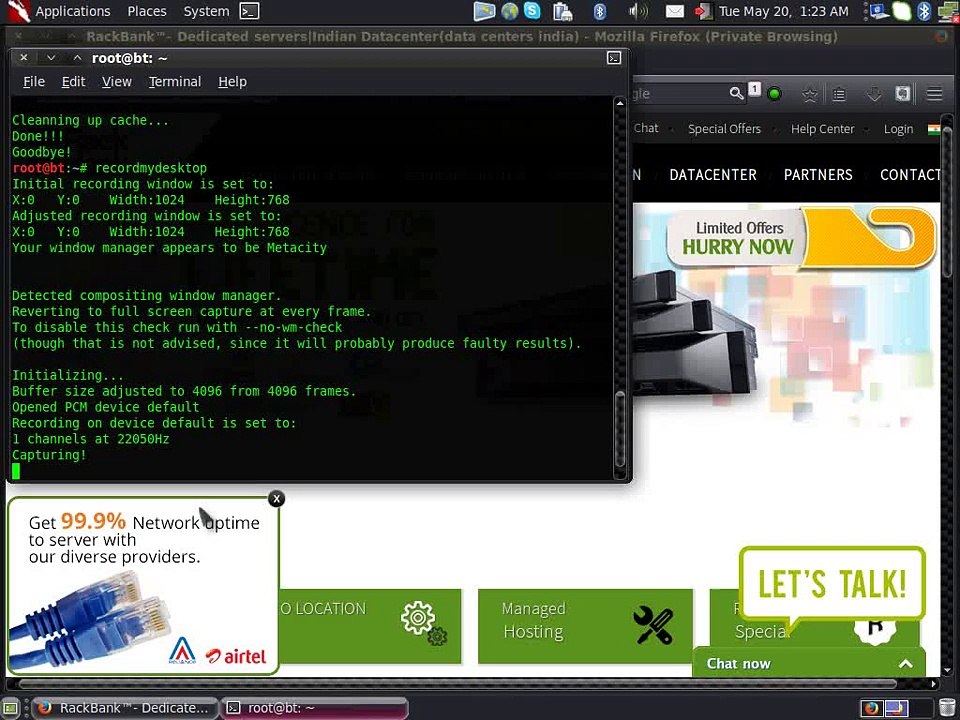
Task: Open the Firefox hamburger menu
Action: [x=934, y=94]
